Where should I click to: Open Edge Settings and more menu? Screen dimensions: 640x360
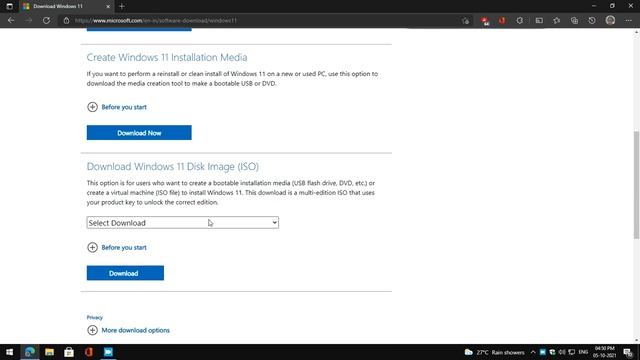tap(628, 20)
